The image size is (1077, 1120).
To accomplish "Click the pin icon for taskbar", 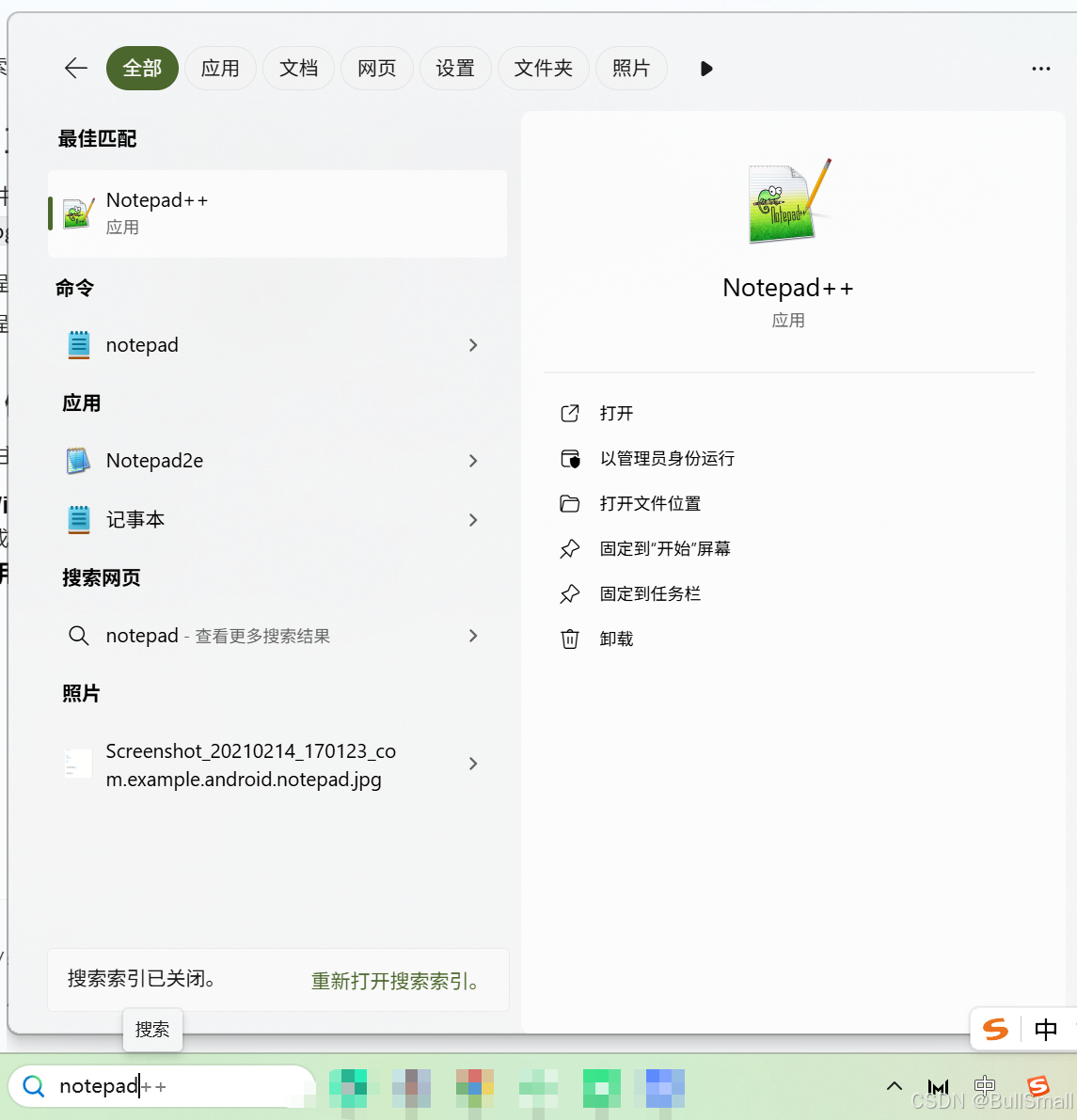I will (570, 593).
